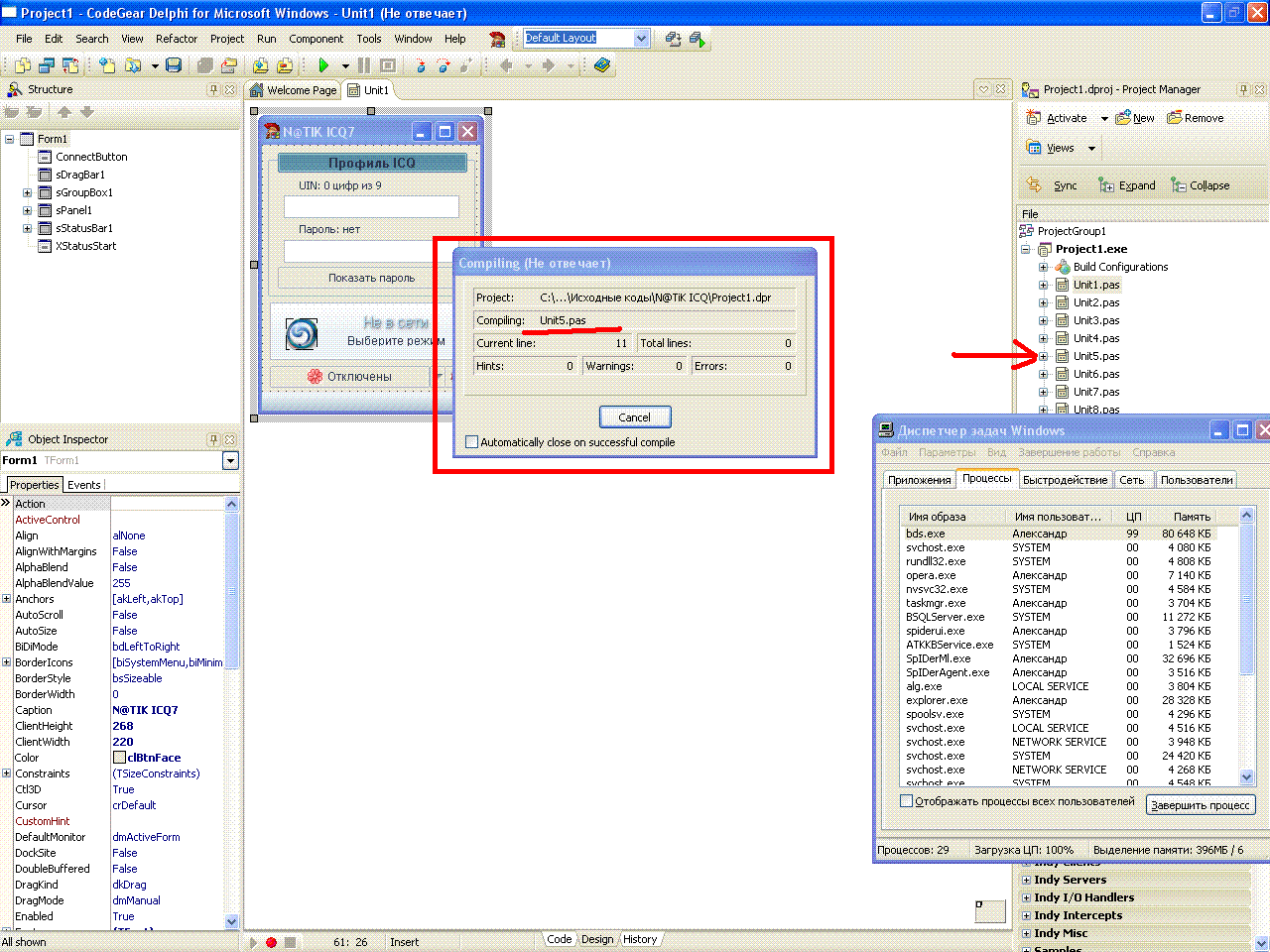The width and height of the screenshot is (1270, 952).
Task: Click the Профиль ICQ header button on form
Action: click(x=372, y=163)
